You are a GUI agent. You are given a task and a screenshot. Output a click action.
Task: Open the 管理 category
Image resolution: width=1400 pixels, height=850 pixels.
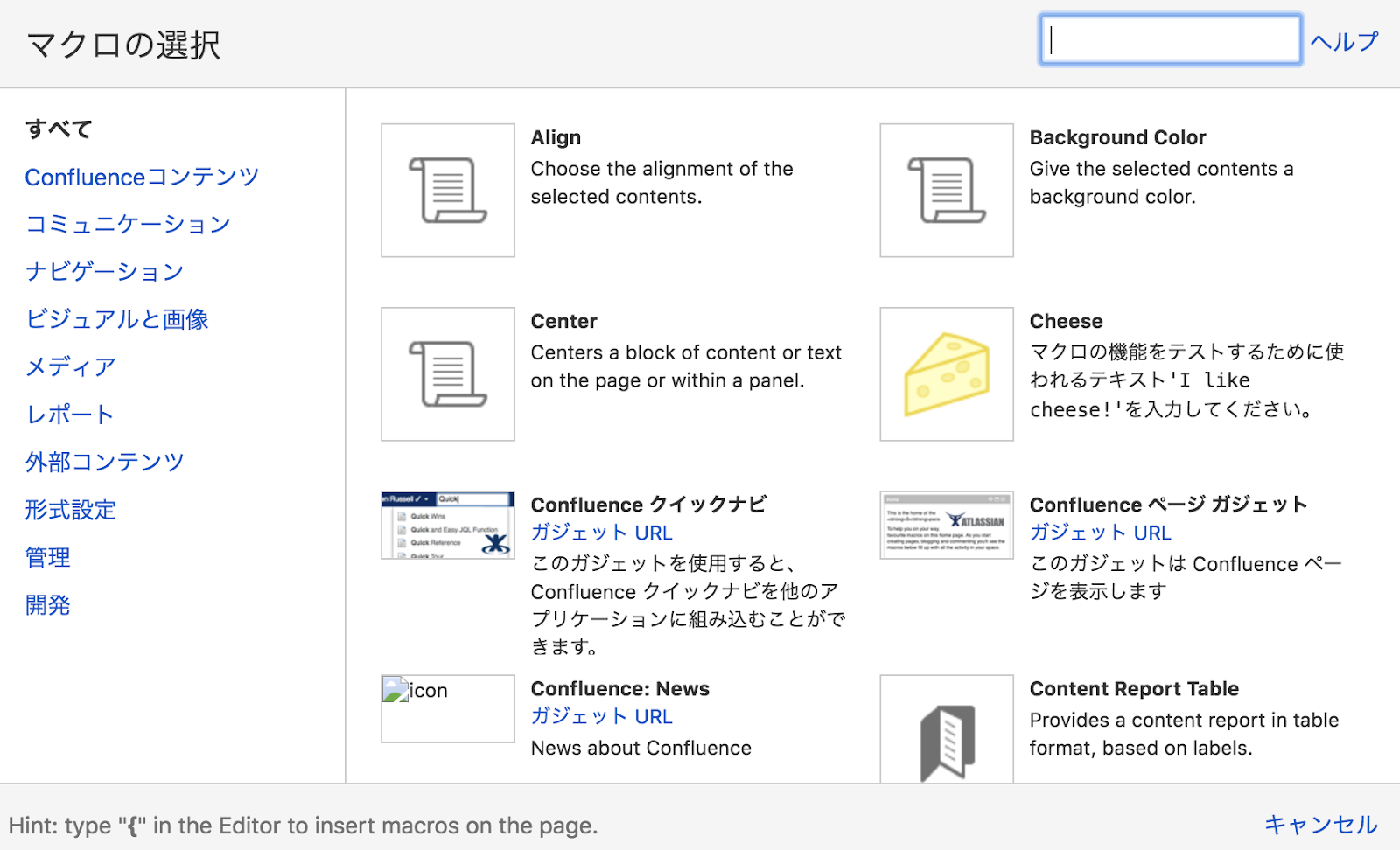coord(47,557)
